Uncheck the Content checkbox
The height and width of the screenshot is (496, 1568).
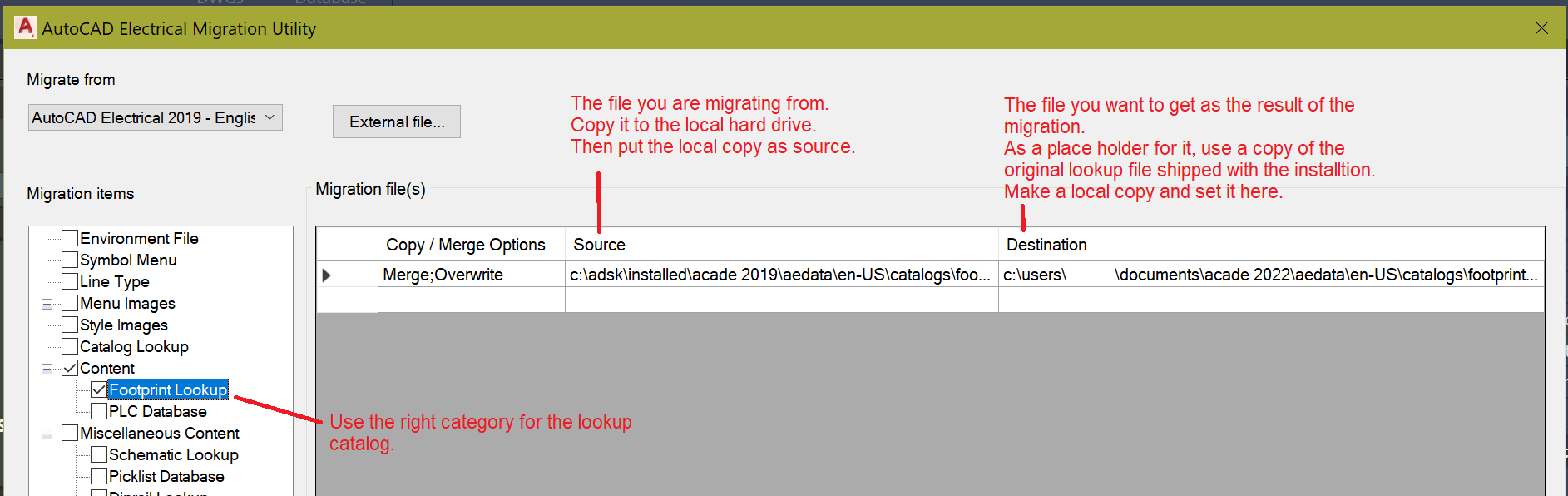[x=70, y=368]
